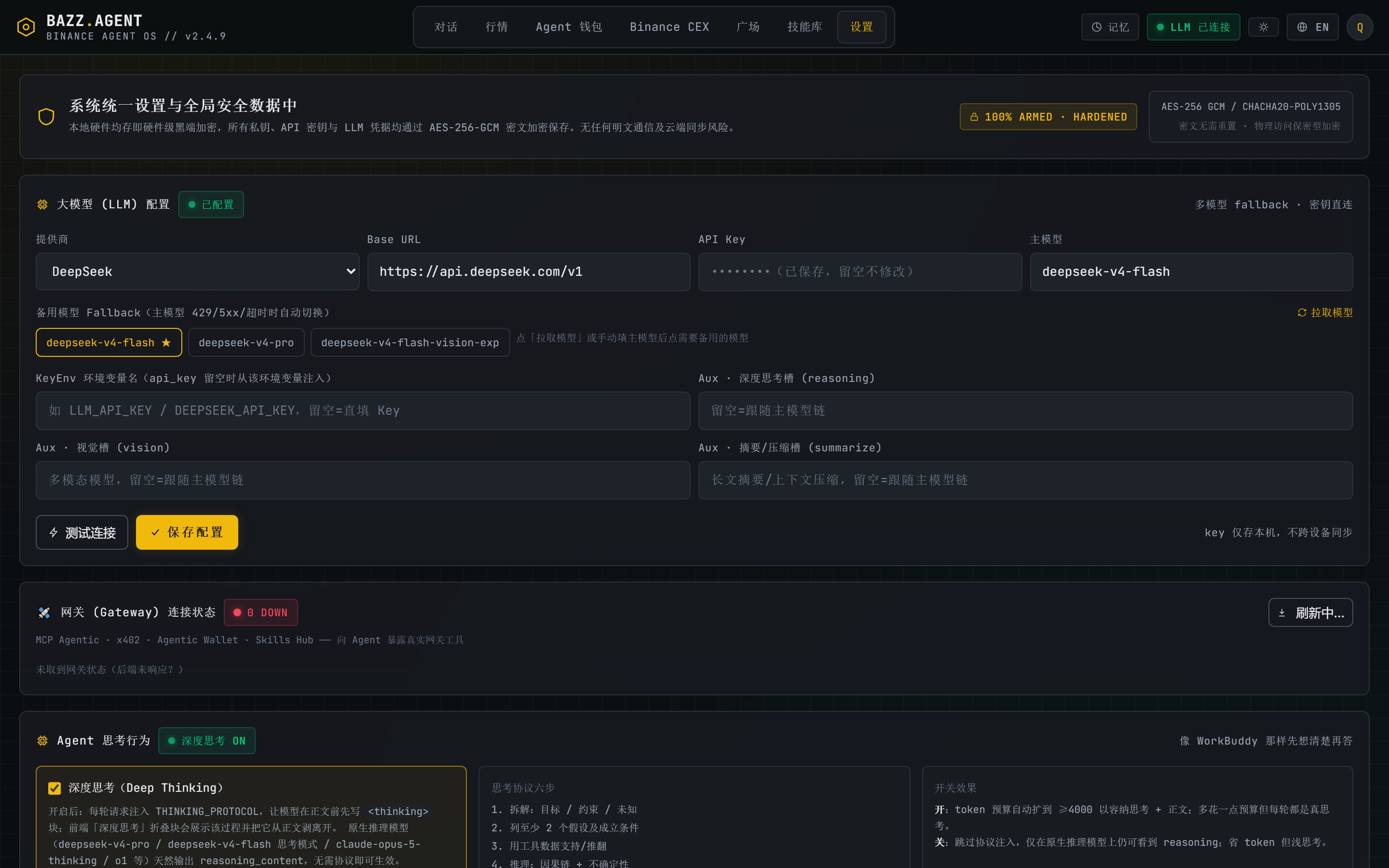Screen dimensions: 1389x868
Task: Click the heading 系统统一设置与全局安全数据中
Action: [x=183, y=106]
